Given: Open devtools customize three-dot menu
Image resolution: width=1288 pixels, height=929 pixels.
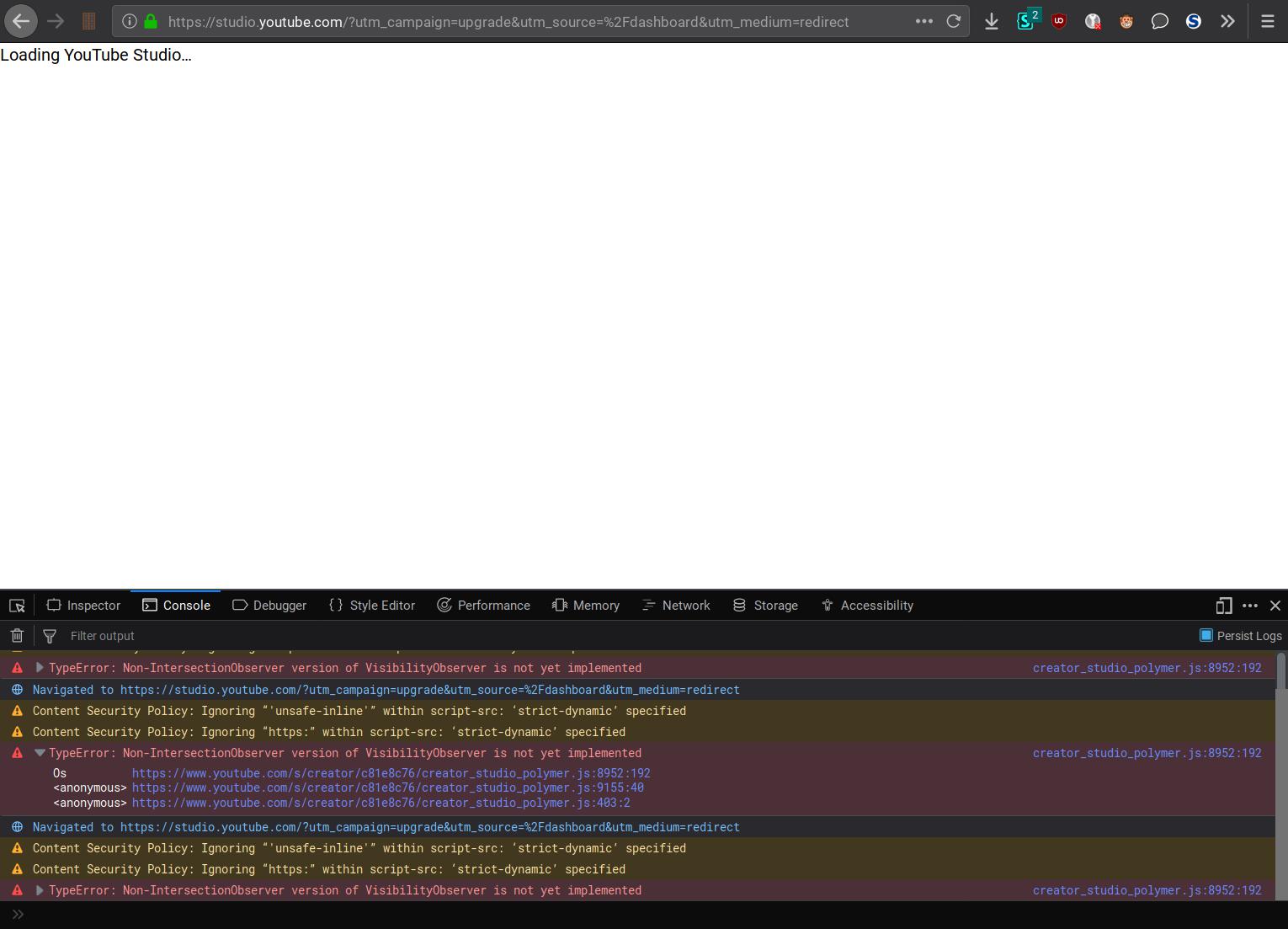Looking at the screenshot, I should (1250, 606).
